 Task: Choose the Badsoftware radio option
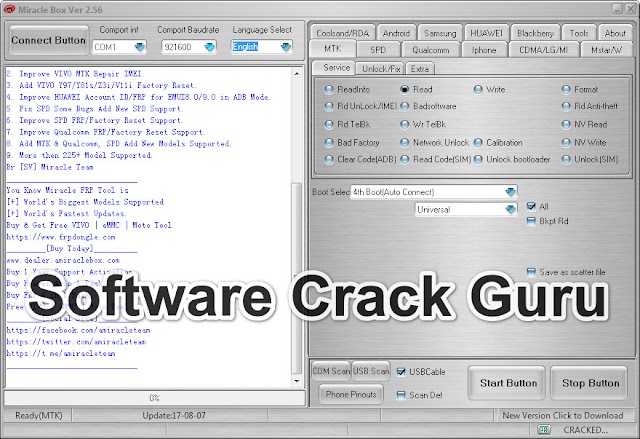point(404,106)
